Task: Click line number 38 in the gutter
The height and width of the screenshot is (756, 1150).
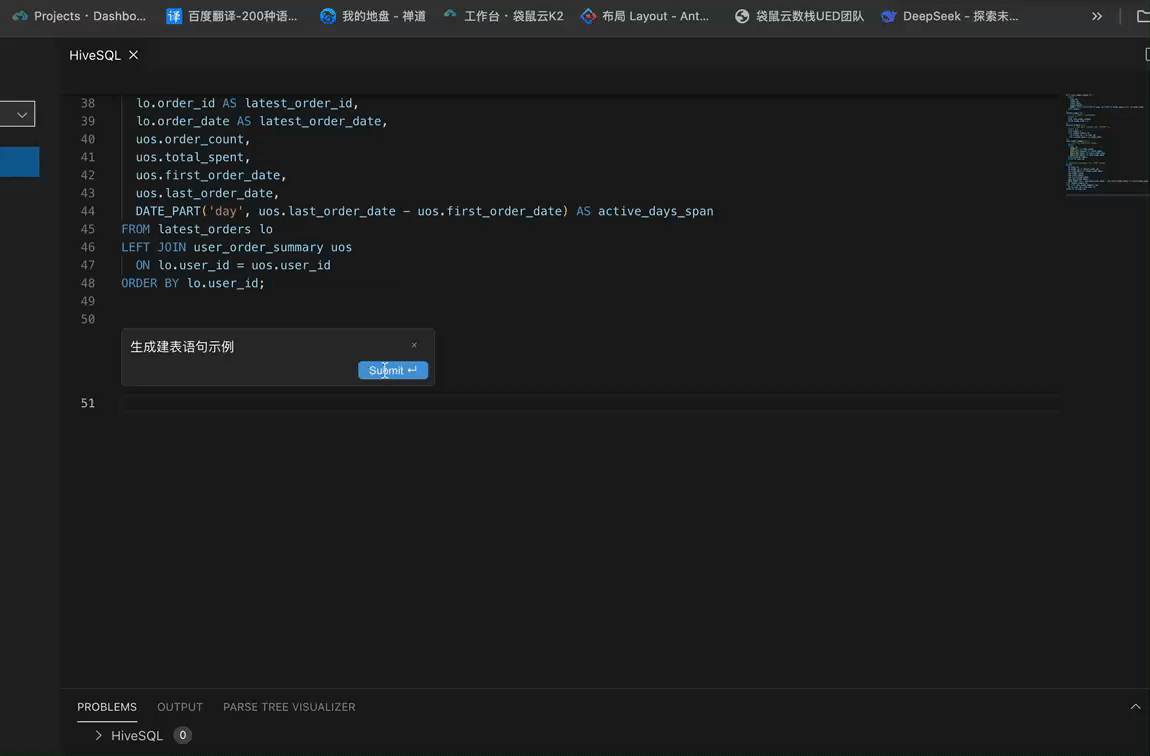Action: [x=87, y=103]
